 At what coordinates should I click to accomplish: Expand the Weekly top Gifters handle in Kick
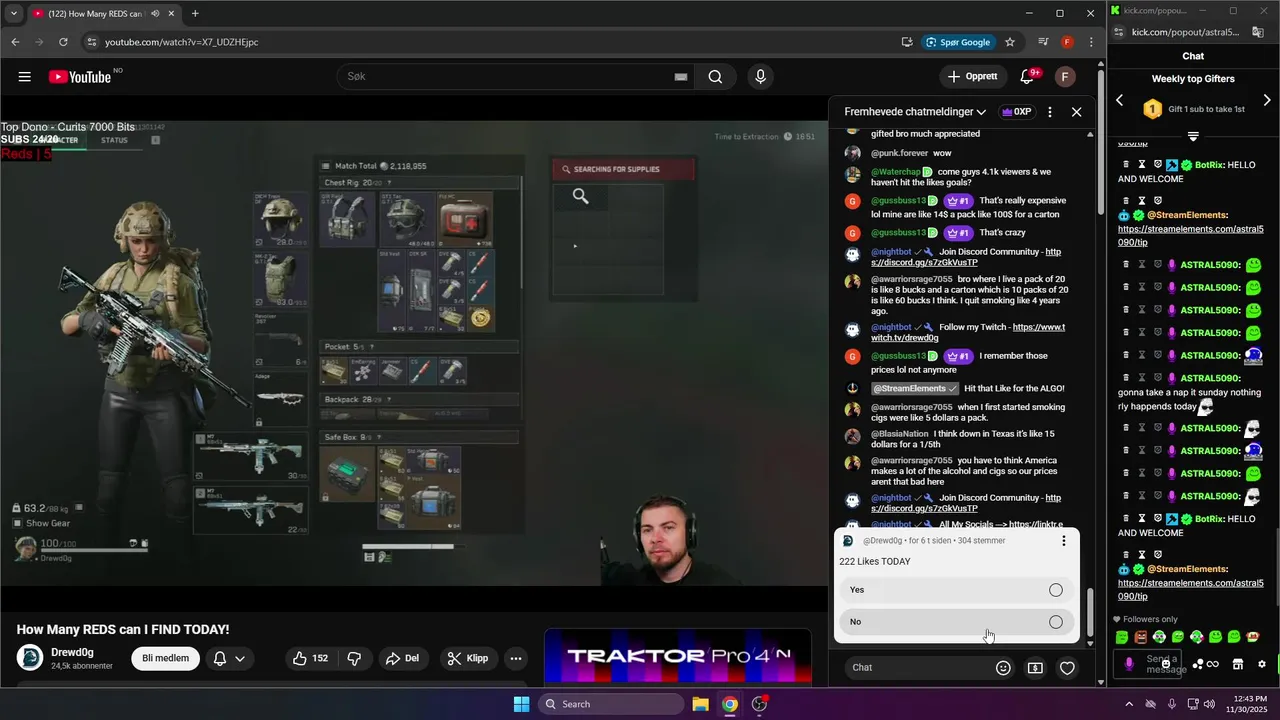click(1193, 136)
